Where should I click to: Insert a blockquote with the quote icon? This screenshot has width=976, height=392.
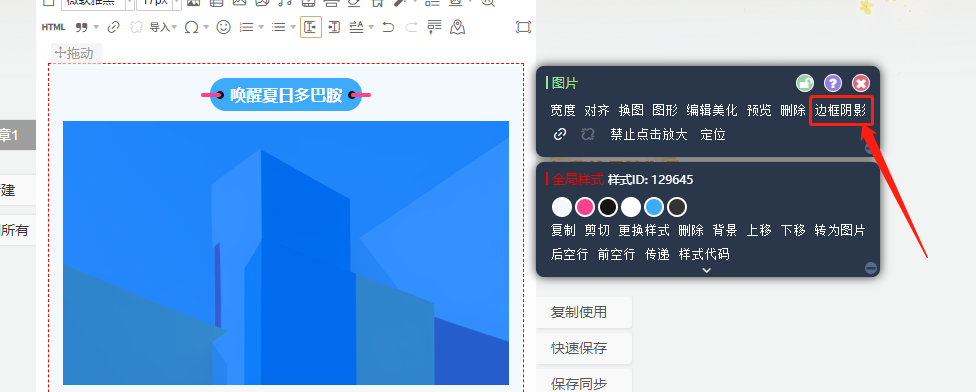click(81, 27)
